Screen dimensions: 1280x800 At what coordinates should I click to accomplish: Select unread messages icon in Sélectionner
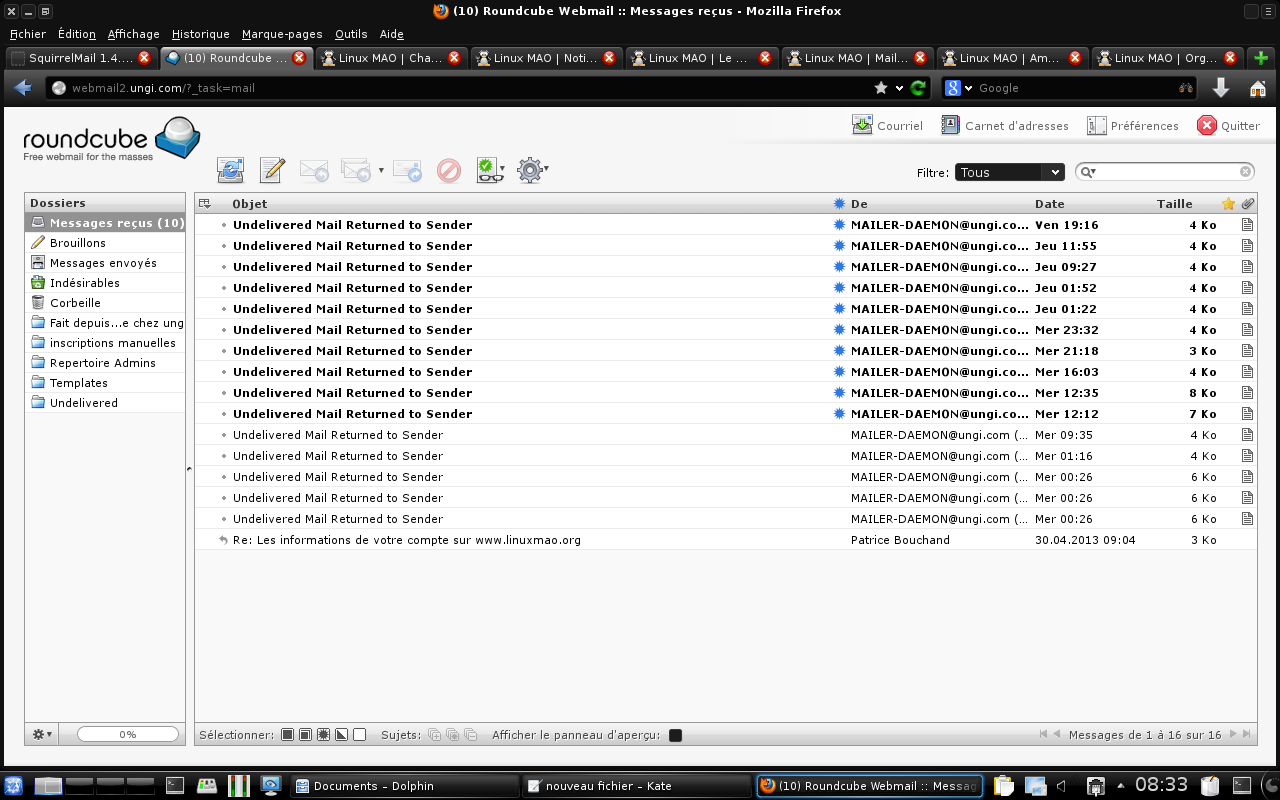pos(324,735)
